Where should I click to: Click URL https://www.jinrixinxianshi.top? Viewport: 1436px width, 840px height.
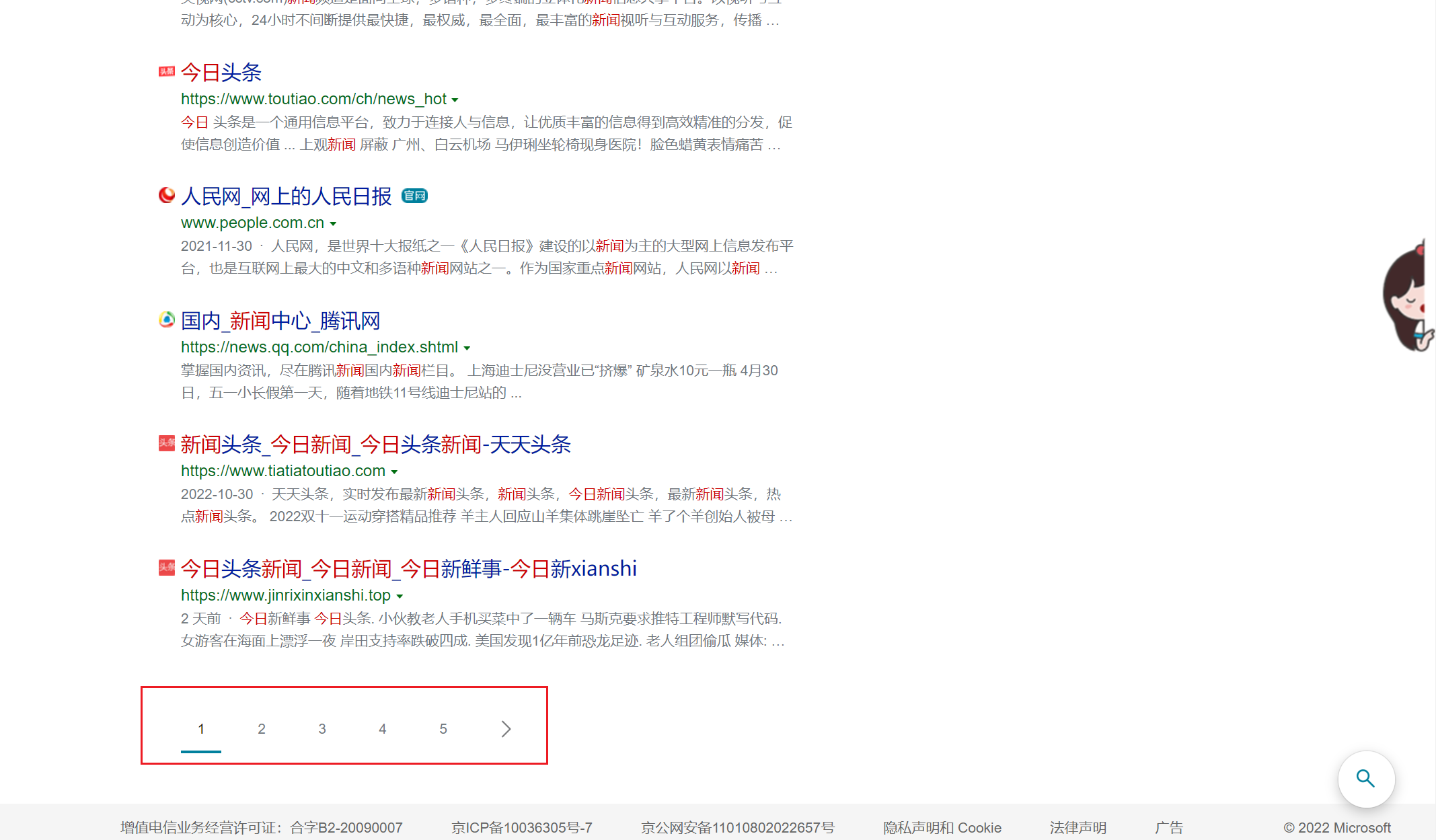[286, 595]
